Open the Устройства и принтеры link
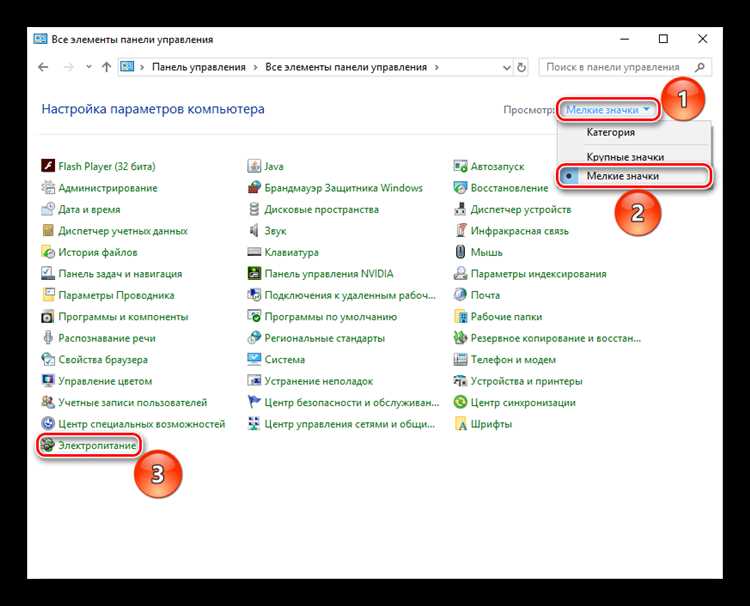The width and height of the screenshot is (750, 606). [x=526, y=381]
